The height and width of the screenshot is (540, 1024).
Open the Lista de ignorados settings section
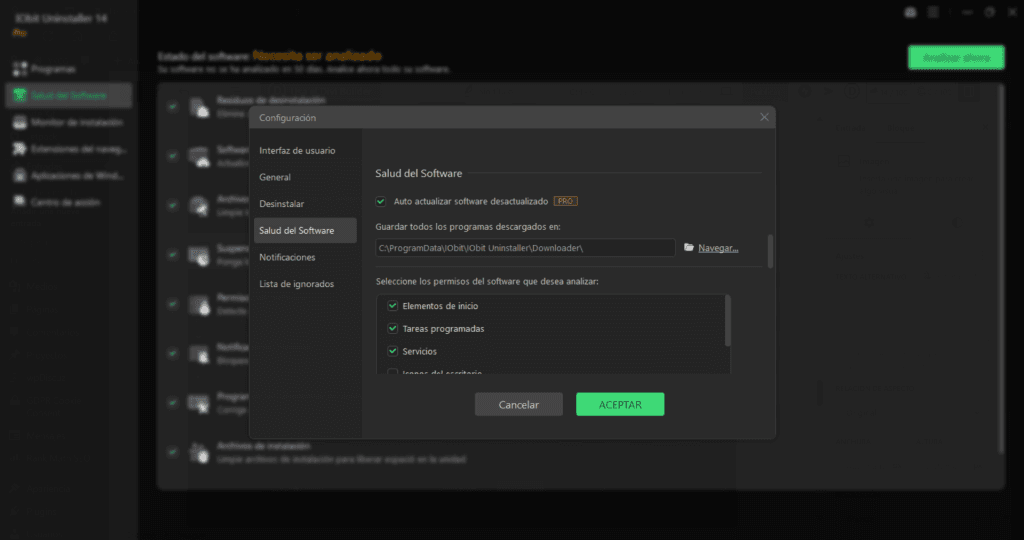(305, 284)
